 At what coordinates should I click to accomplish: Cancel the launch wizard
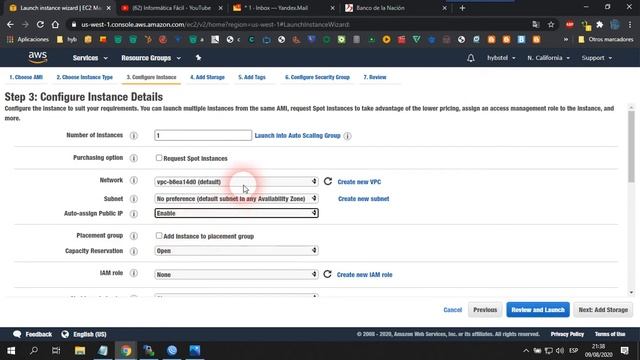pyautogui.click(x=453, y=310)
